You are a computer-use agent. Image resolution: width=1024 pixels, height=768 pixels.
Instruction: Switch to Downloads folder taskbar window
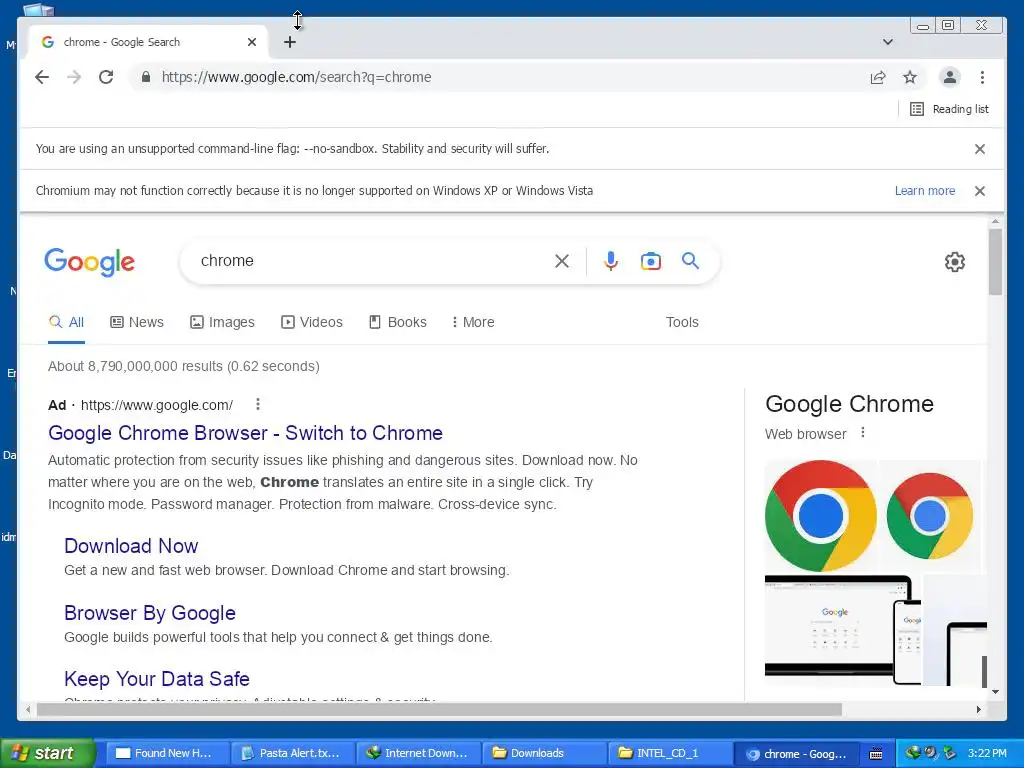point(545,754)
